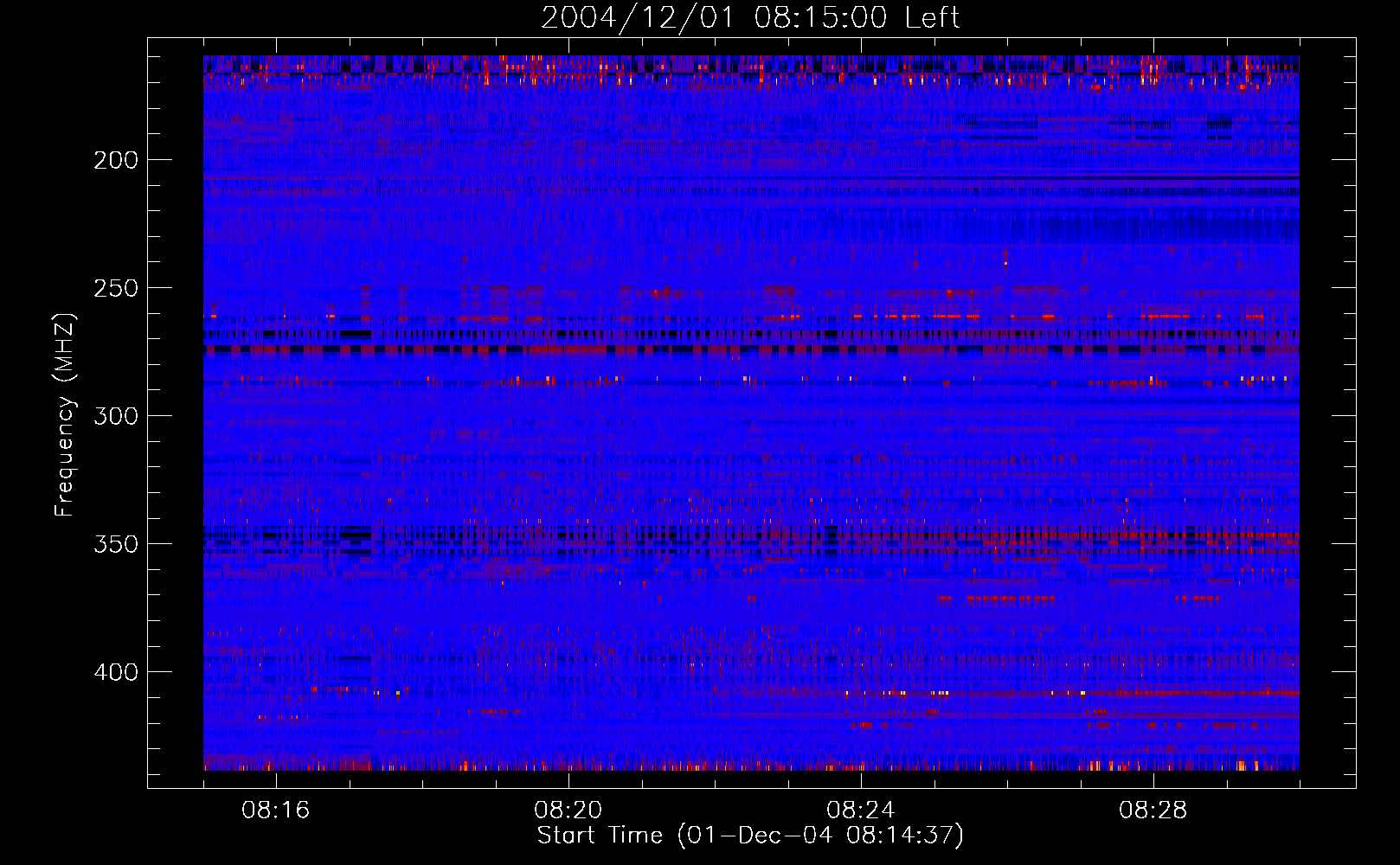Click the 08:16 time tick label
Image resolution: width=1400 pixels, height=865 pixels.
(x=276, y=811)
